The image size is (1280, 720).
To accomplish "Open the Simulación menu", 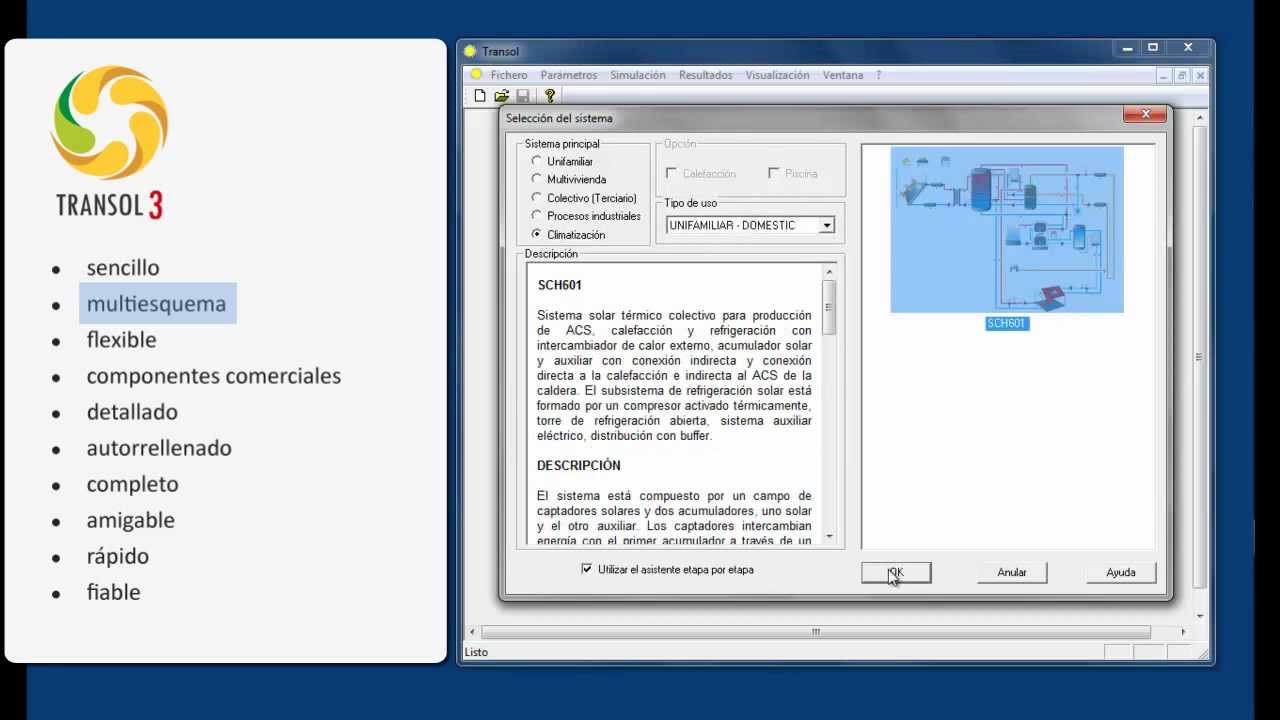I will coord(638,75).
